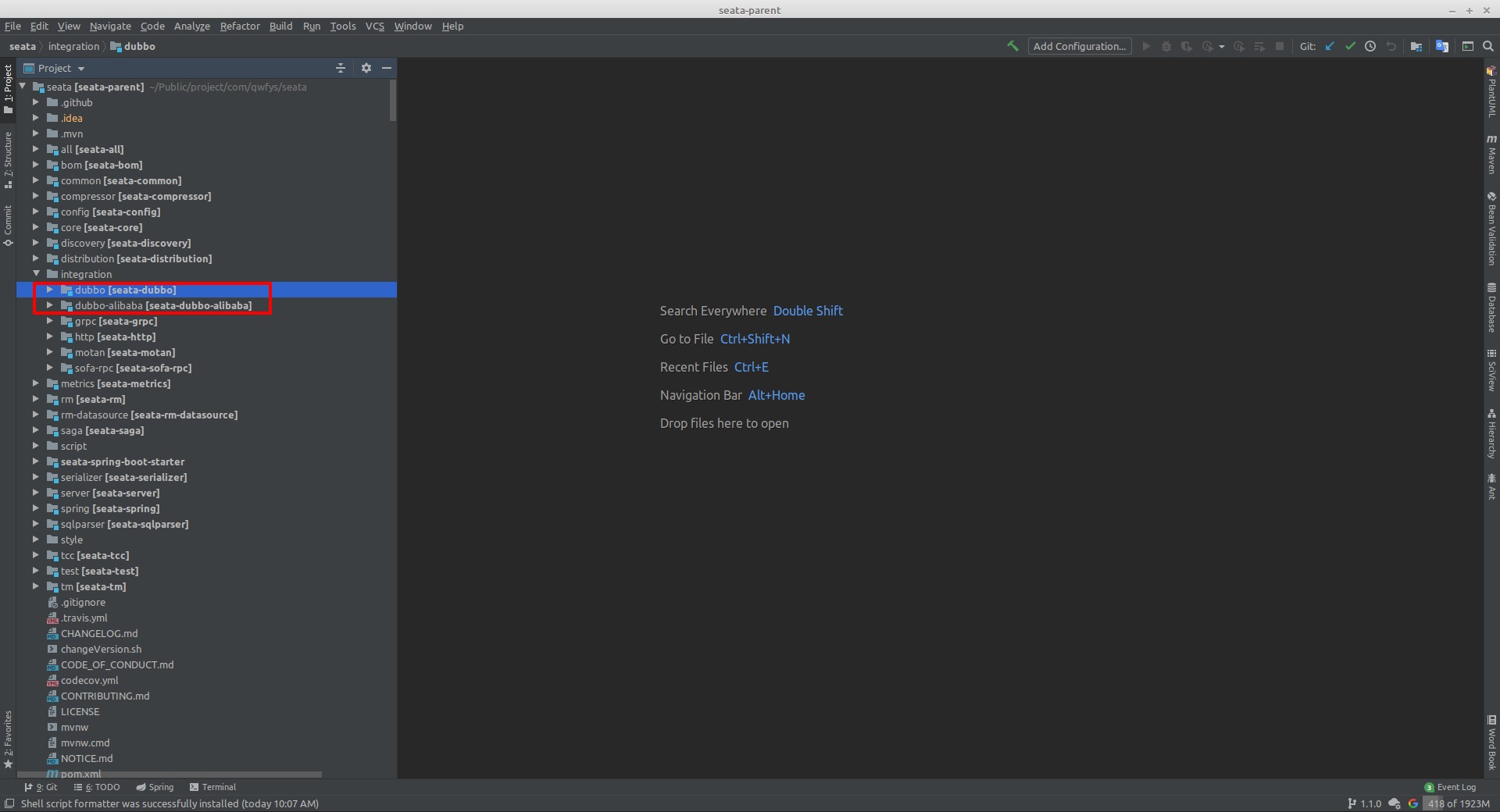Click the Add Configuration... button
The width and height of the screenshot is (1500, 812).
1080,46
